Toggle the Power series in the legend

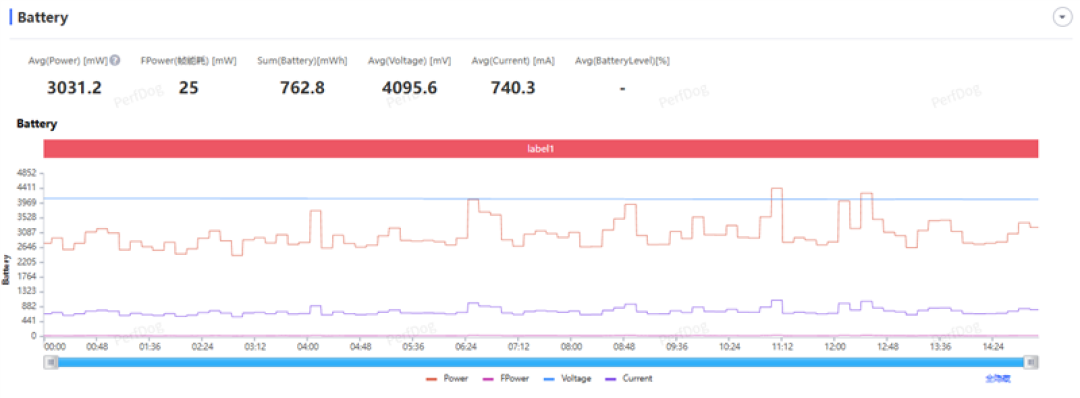coord(448,378)
